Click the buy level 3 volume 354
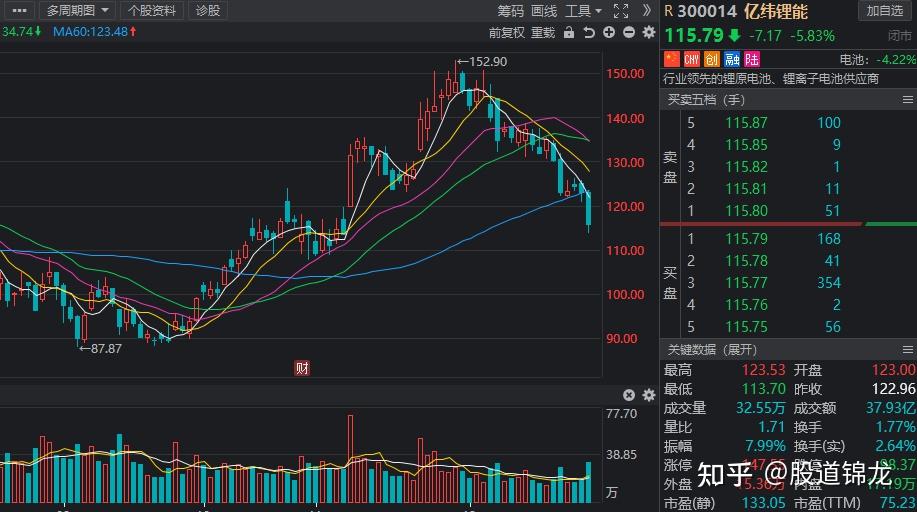 [x=829, y=283]
